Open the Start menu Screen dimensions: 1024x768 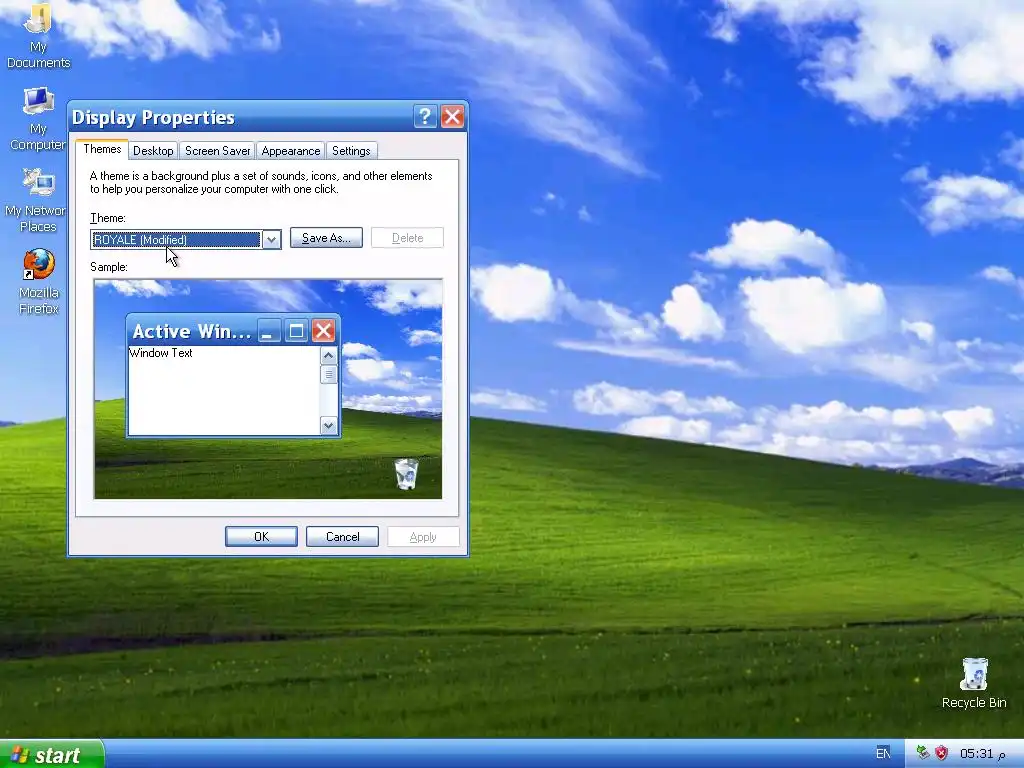tap(52, 754)
